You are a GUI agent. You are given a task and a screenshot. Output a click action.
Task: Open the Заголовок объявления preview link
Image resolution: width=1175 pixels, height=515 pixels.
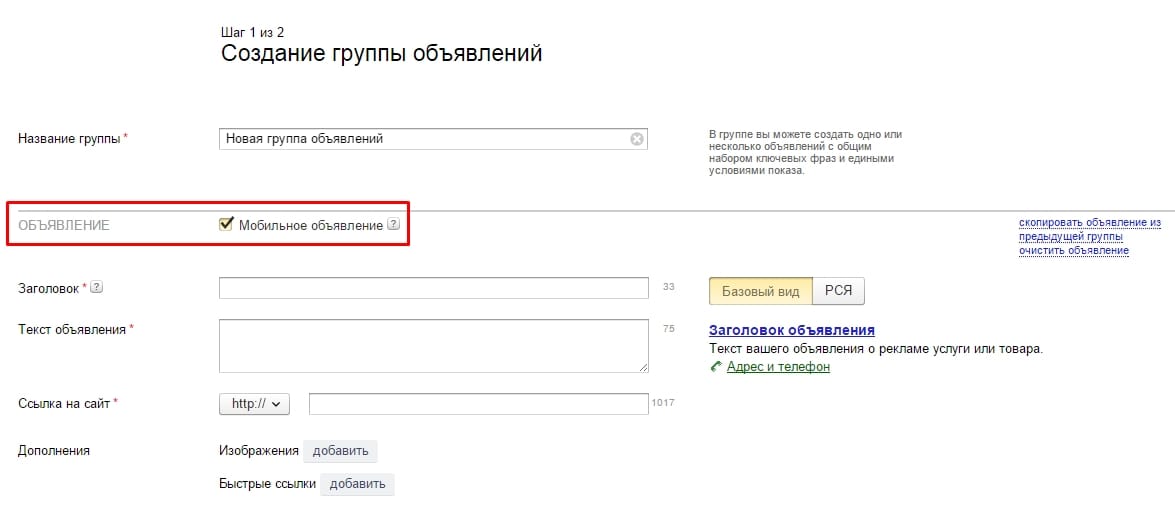point(792,330)
